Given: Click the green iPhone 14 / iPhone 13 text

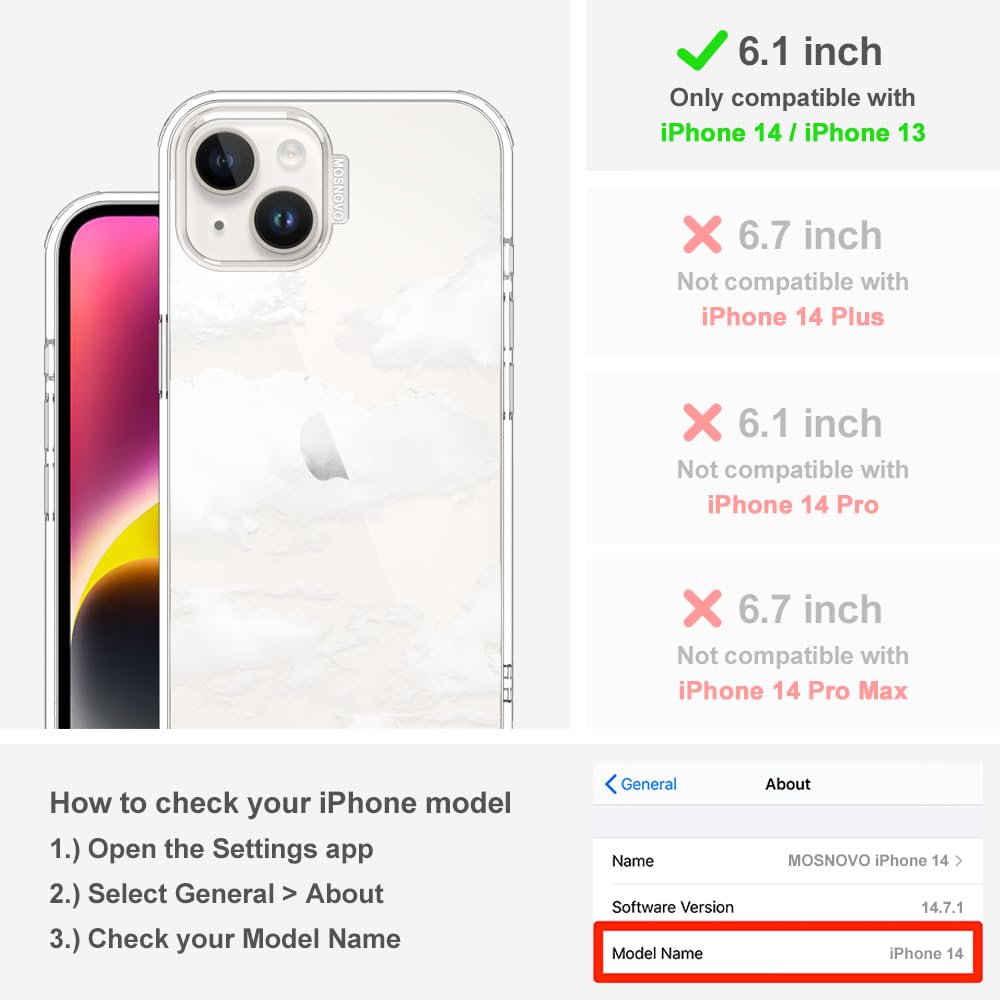Looking at the screenshot, I should coord(793,133).
